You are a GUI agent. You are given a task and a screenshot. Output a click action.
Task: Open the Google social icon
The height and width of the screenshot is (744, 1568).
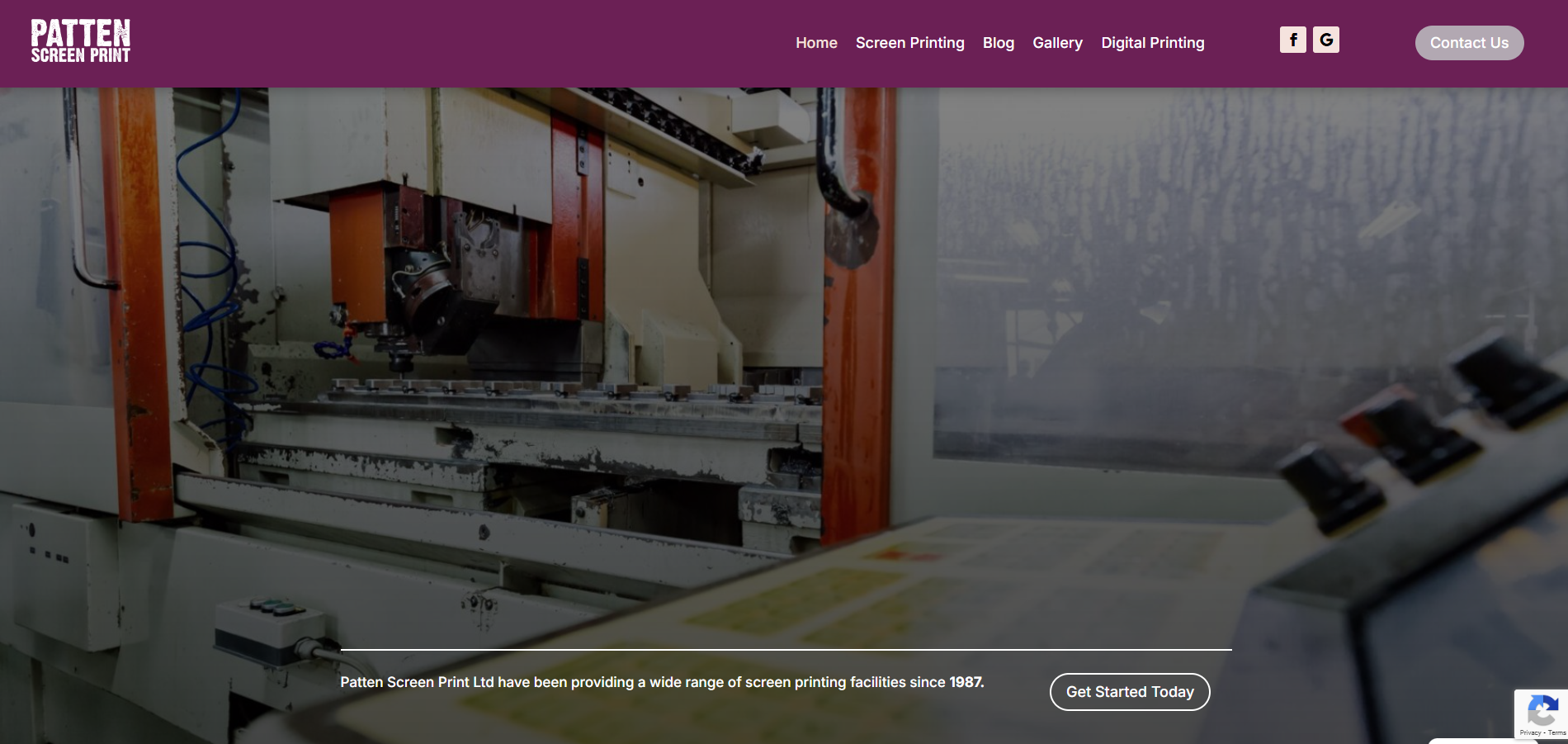[x=1325, y=40]
